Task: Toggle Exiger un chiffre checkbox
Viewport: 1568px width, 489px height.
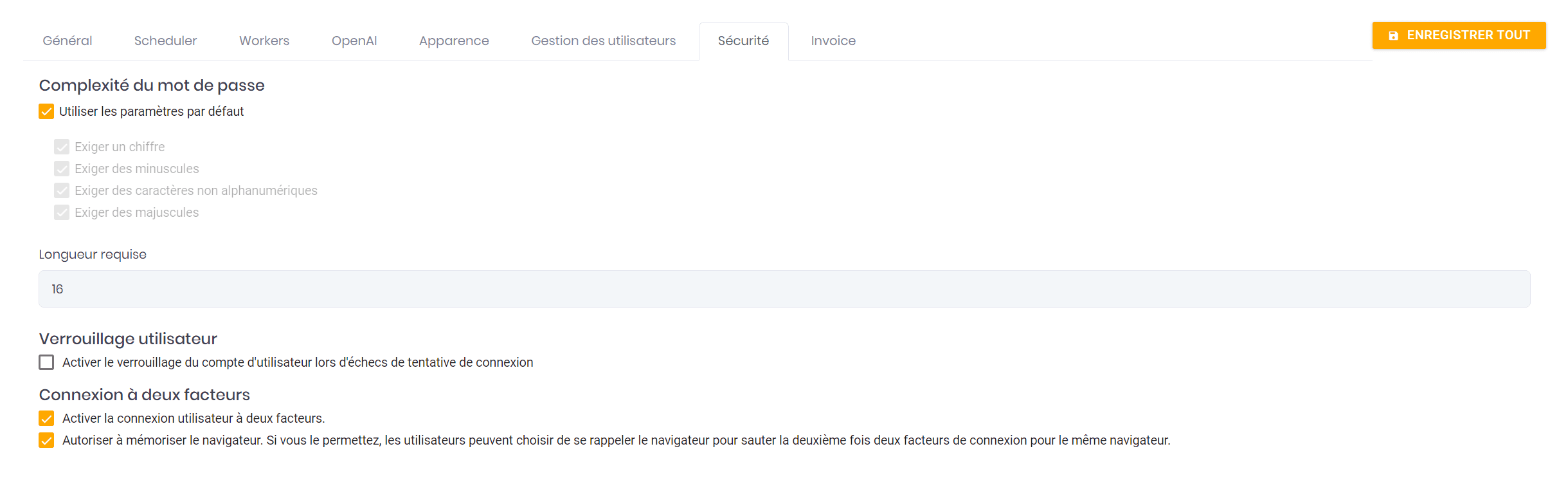Action: (x=62, y=147)
